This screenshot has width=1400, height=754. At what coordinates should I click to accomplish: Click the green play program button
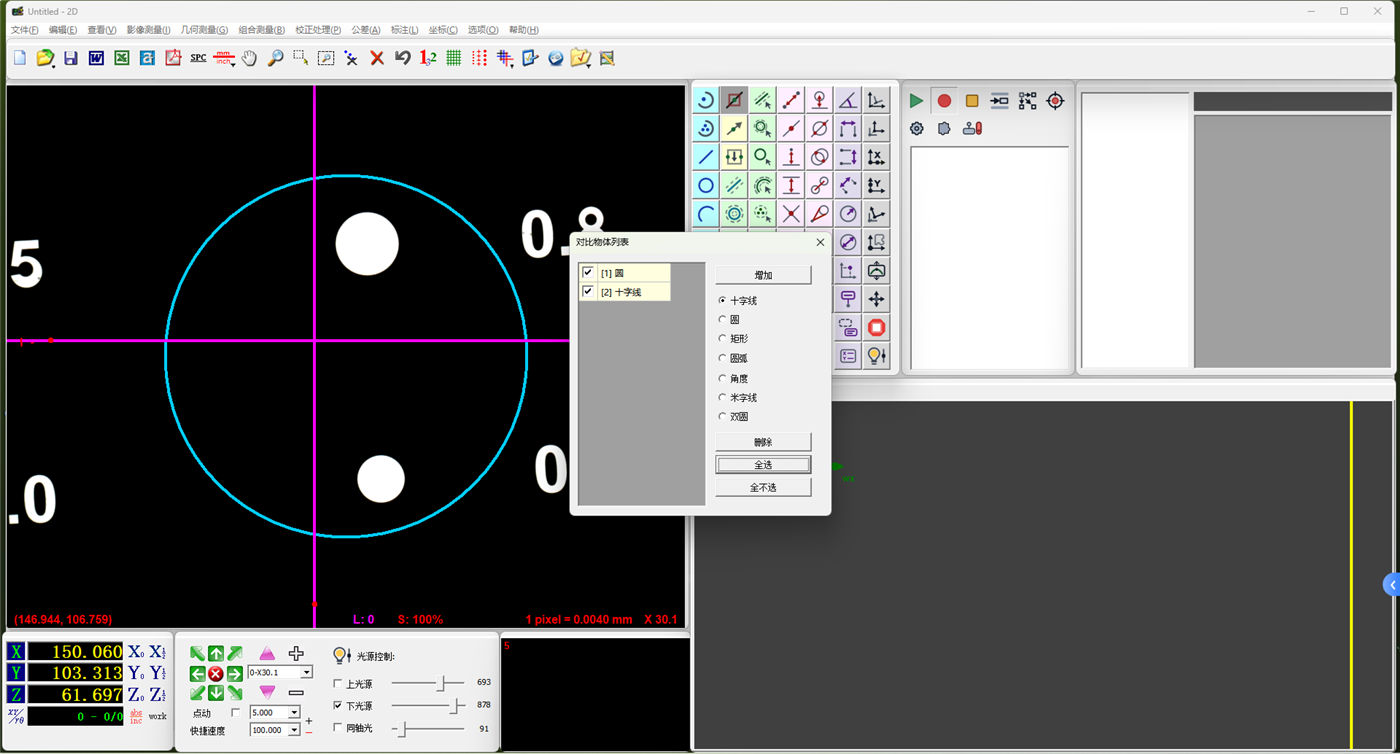tap(916, 101)
